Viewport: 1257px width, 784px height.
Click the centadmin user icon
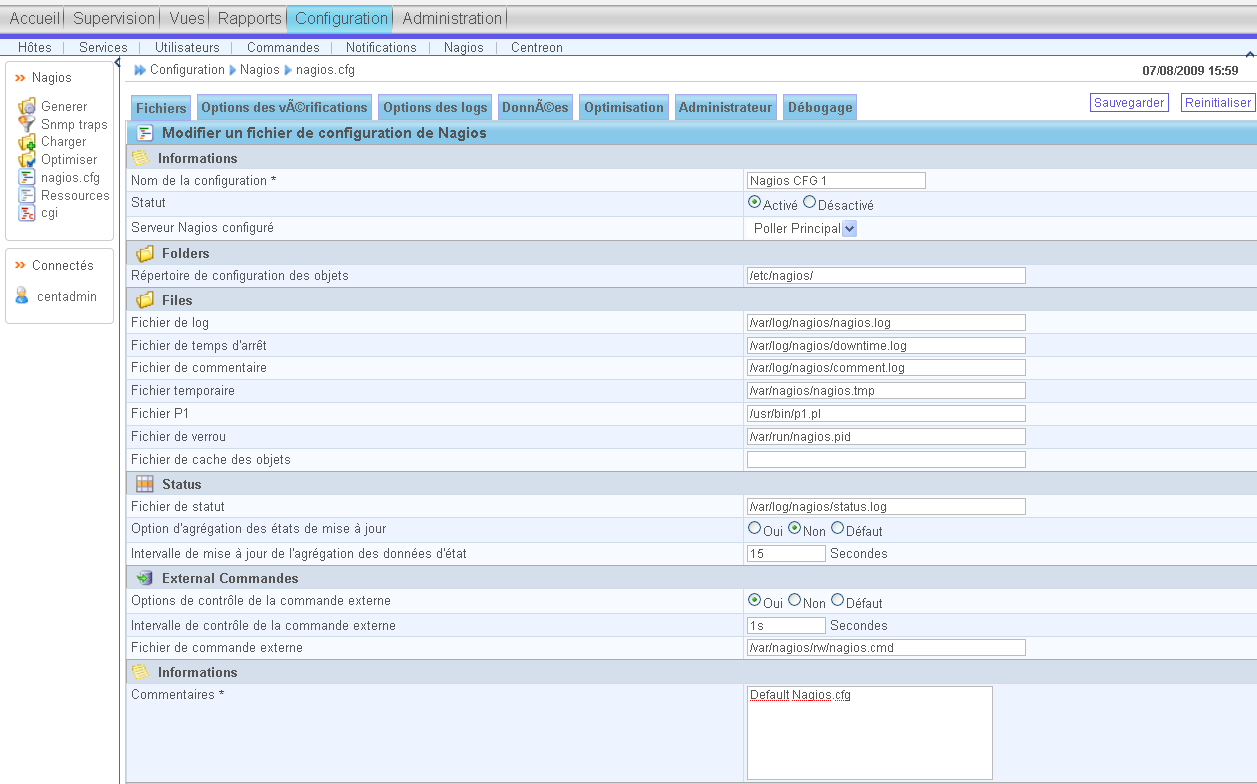22,296
